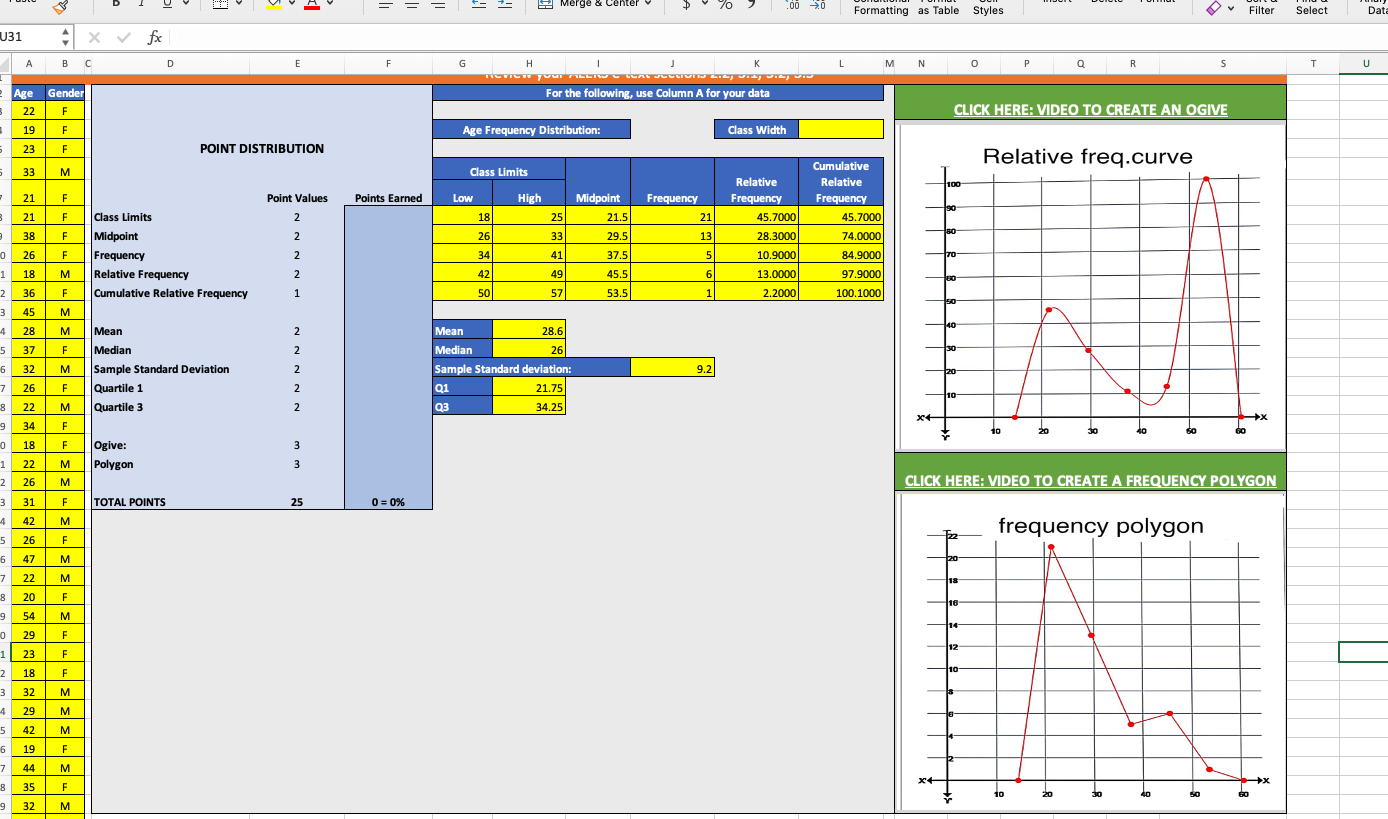Viewport: 1388px width, 819px height.
Task: Click the Format as Table icon
Action: (936, 8)
